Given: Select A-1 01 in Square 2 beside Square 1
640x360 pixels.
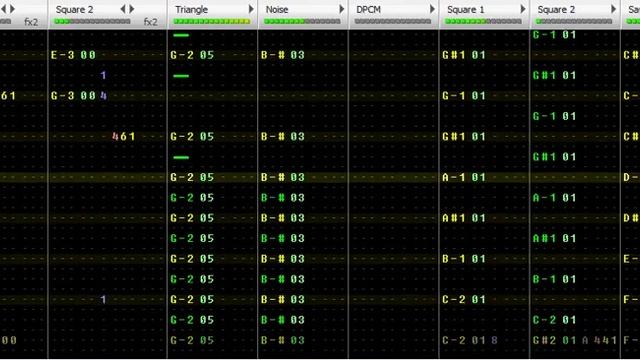Looking at the screenshot, I should coord(555,198).
